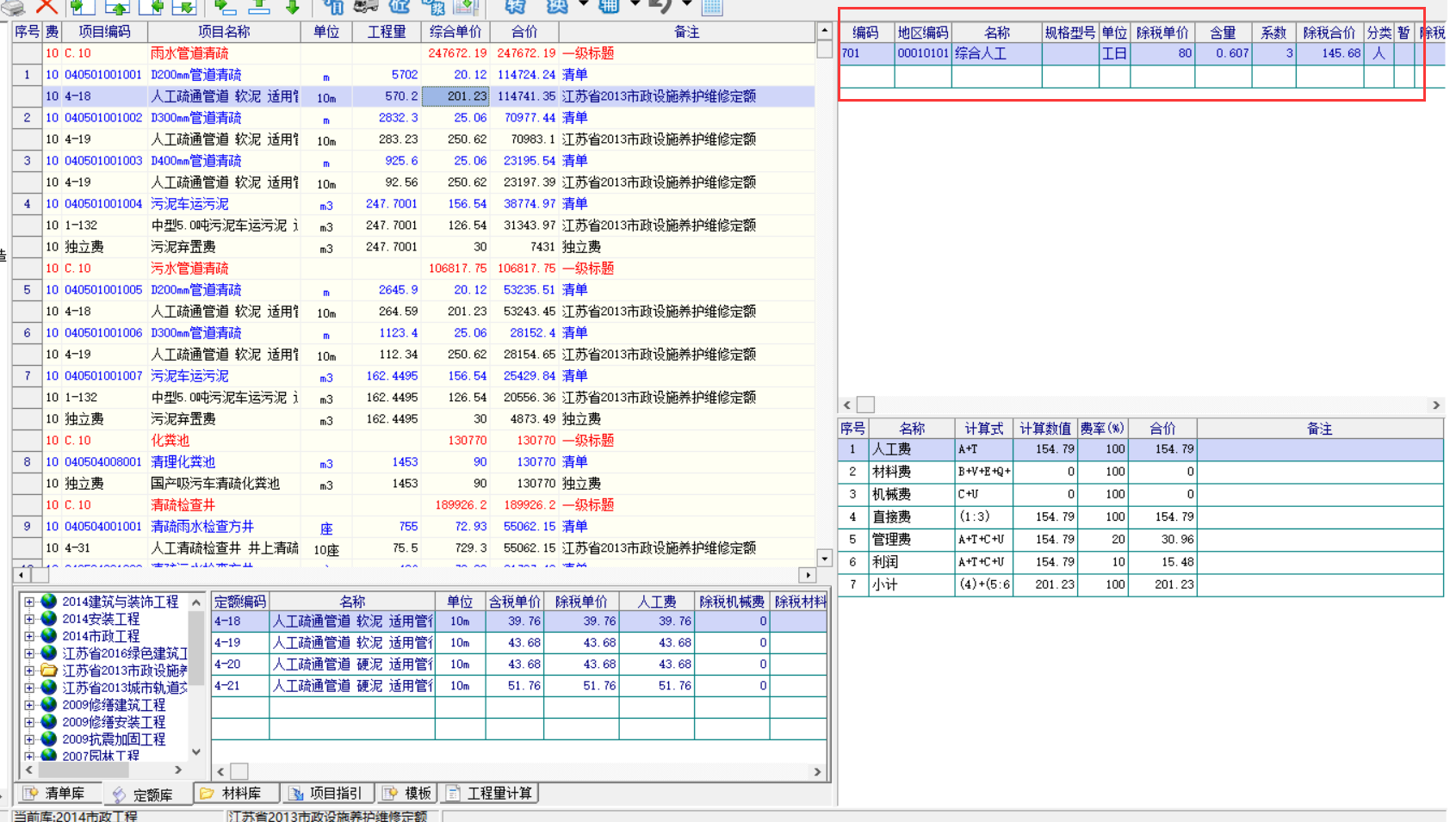Viewport: 1456px width, 822px height.
Task: Select the 管理费 cost row
Action: click(1141, 540)
